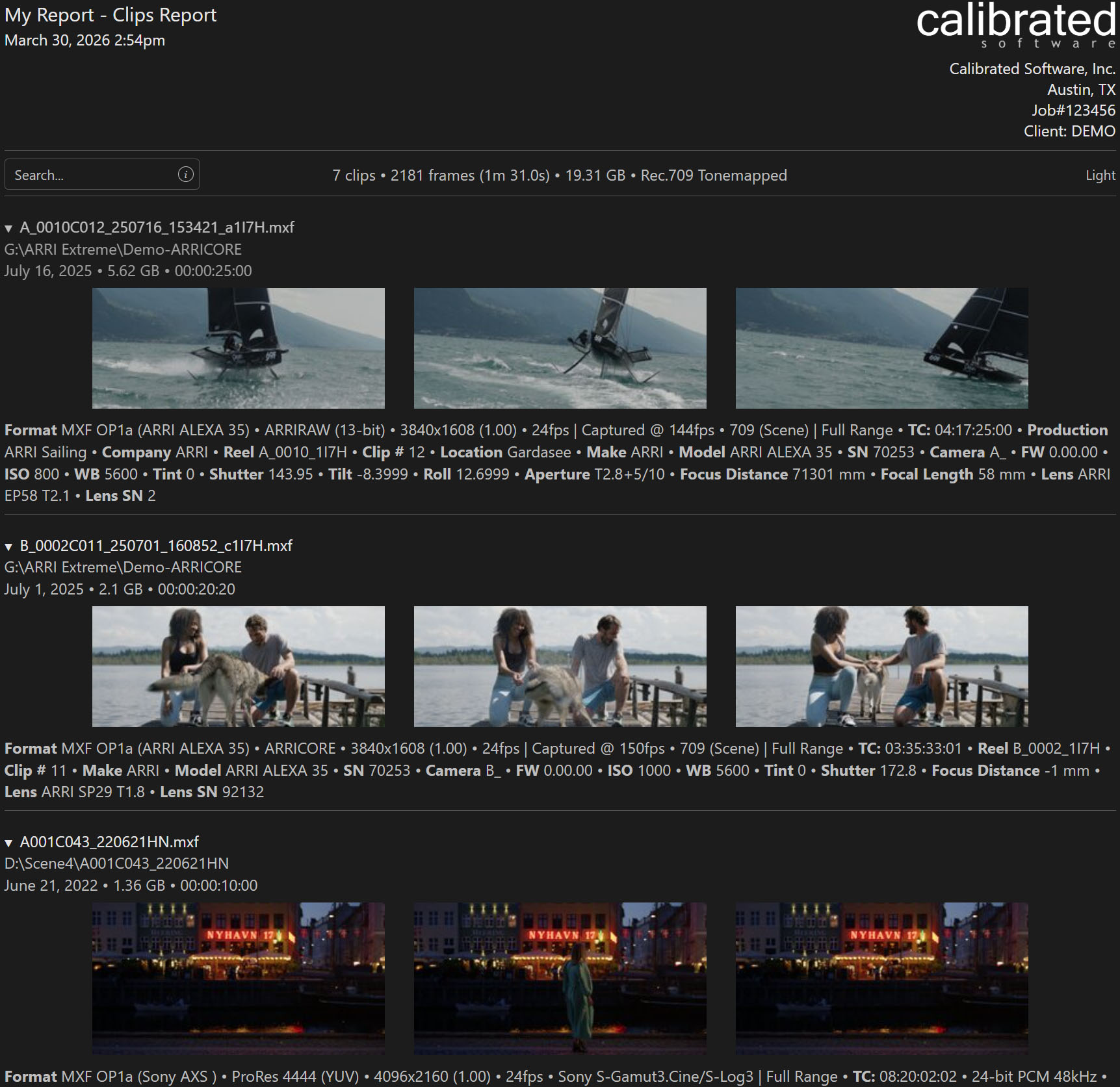Open first sailing boat thumbnail
Image resolution: width=1120 pixels, height=1087 pixels.
point(238,348)
